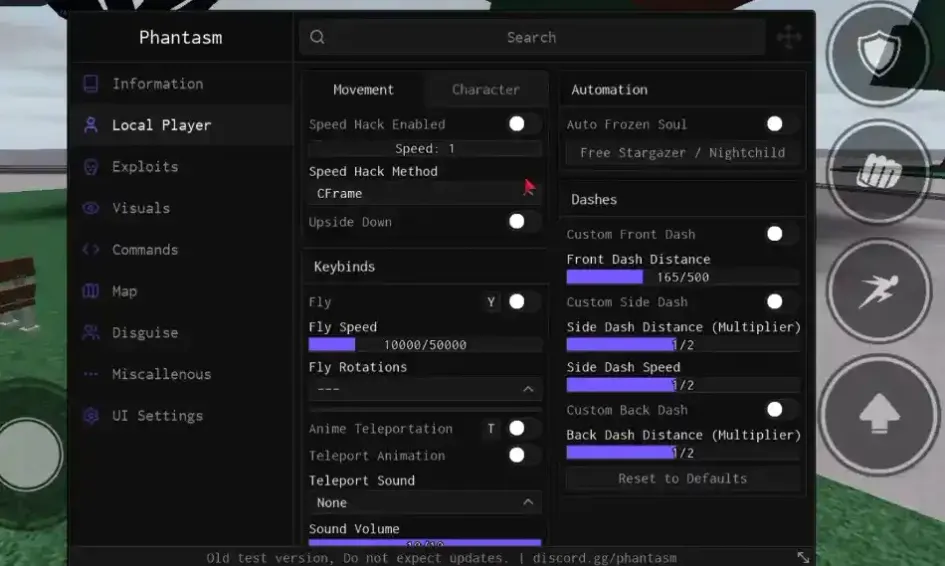Toggle Teleport Animation switch

coord(522,455)
